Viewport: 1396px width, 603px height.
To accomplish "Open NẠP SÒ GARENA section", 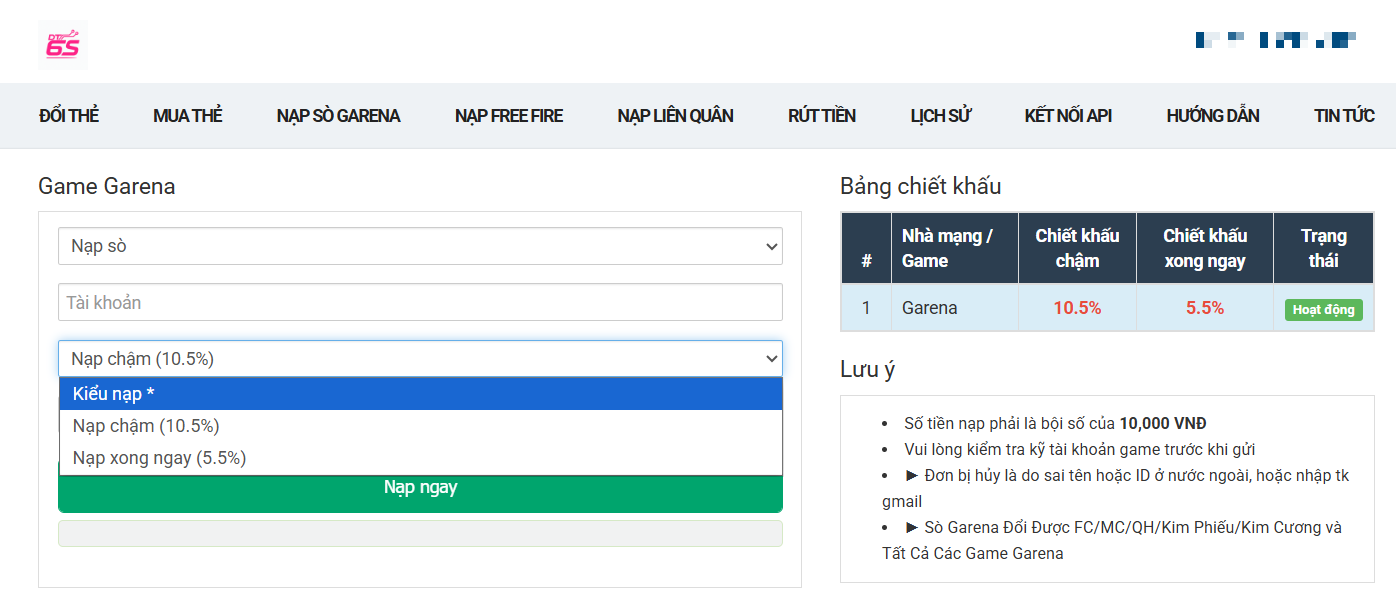I will (338, 116).
